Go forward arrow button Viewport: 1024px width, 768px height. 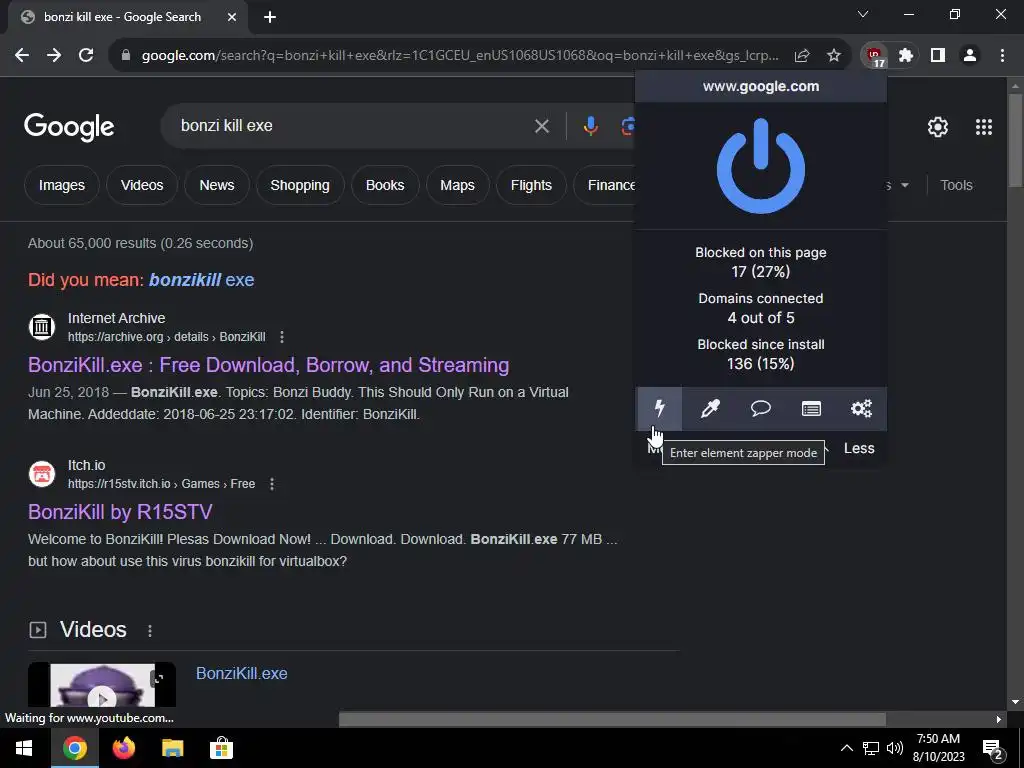(x=54, y=56)
